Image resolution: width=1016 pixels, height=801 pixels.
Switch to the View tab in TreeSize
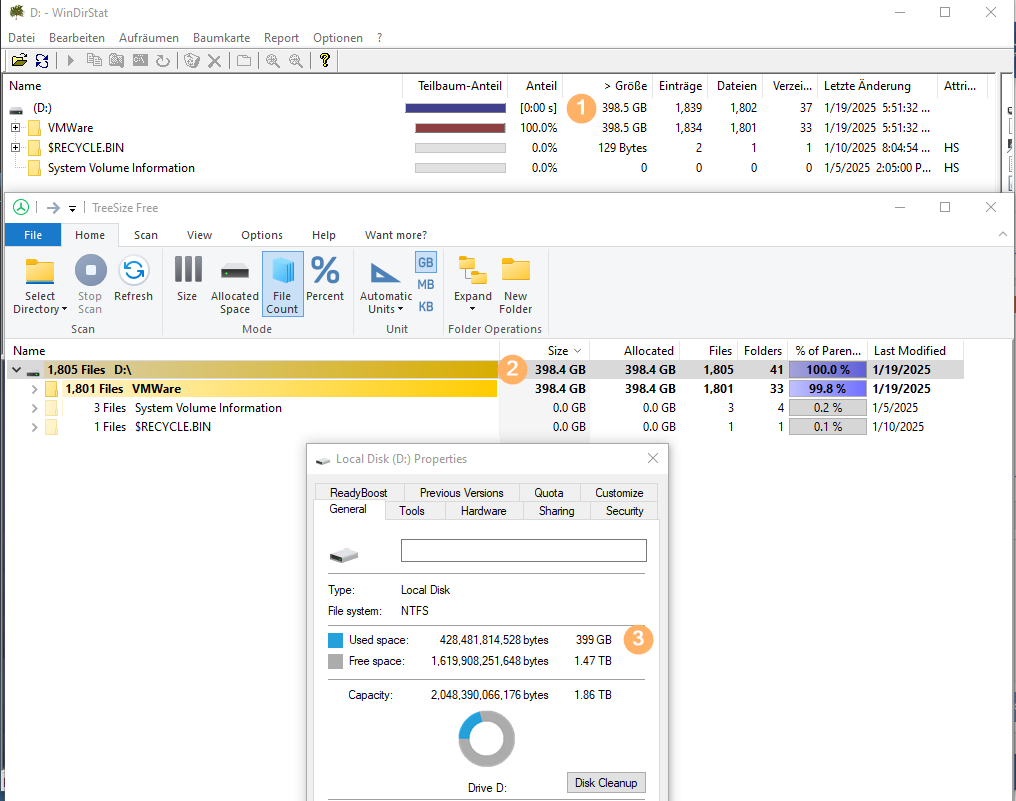tap(199, 235)
